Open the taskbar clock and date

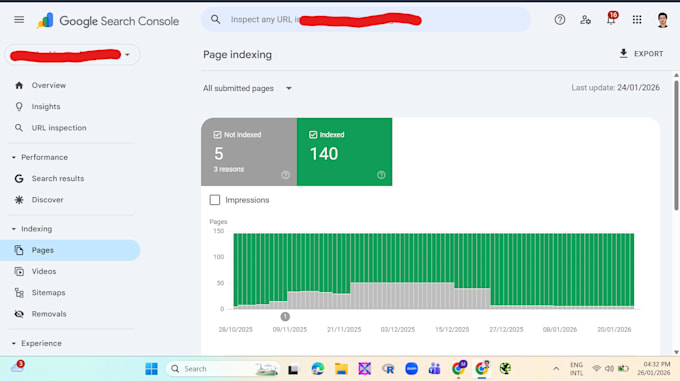[x=654, y=369]
